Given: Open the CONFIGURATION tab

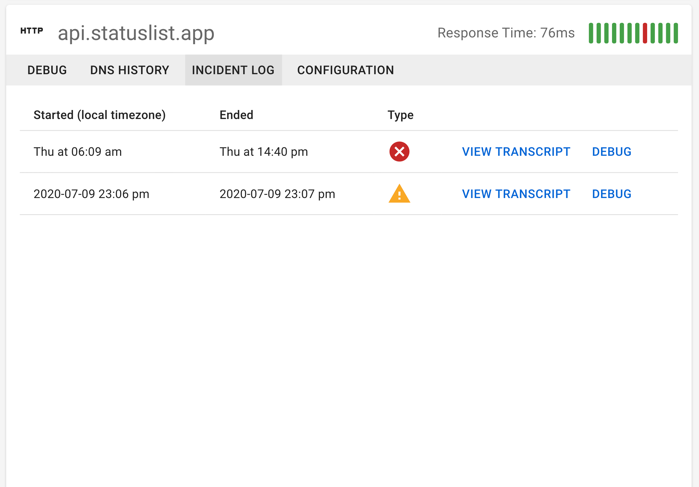Looking at the screenshot, I should point(345,70).
